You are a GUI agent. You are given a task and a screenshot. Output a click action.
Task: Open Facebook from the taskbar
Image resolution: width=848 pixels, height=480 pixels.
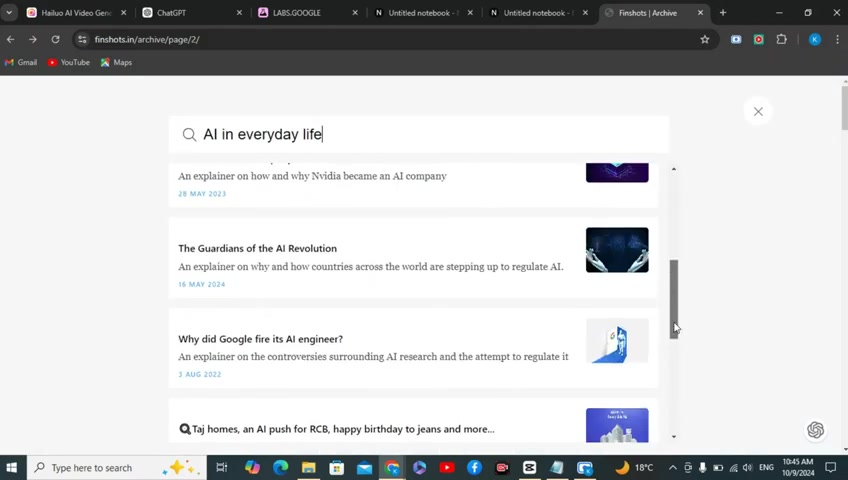(x=474, y=468)
